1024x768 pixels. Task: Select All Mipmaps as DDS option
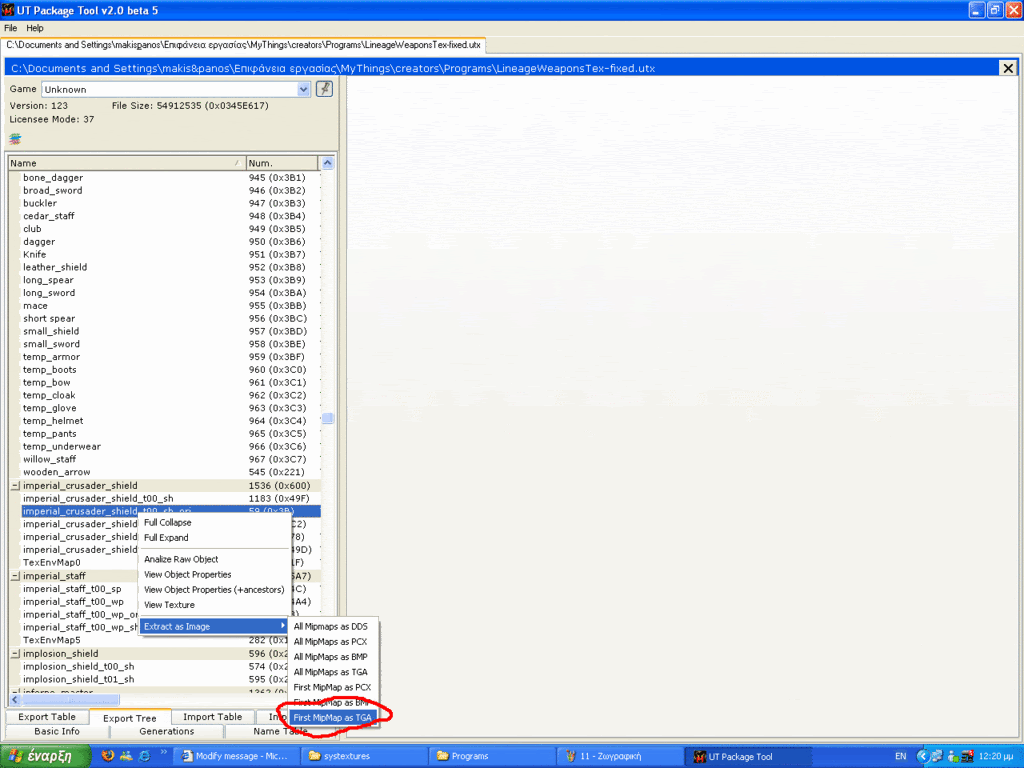(330, 626)
